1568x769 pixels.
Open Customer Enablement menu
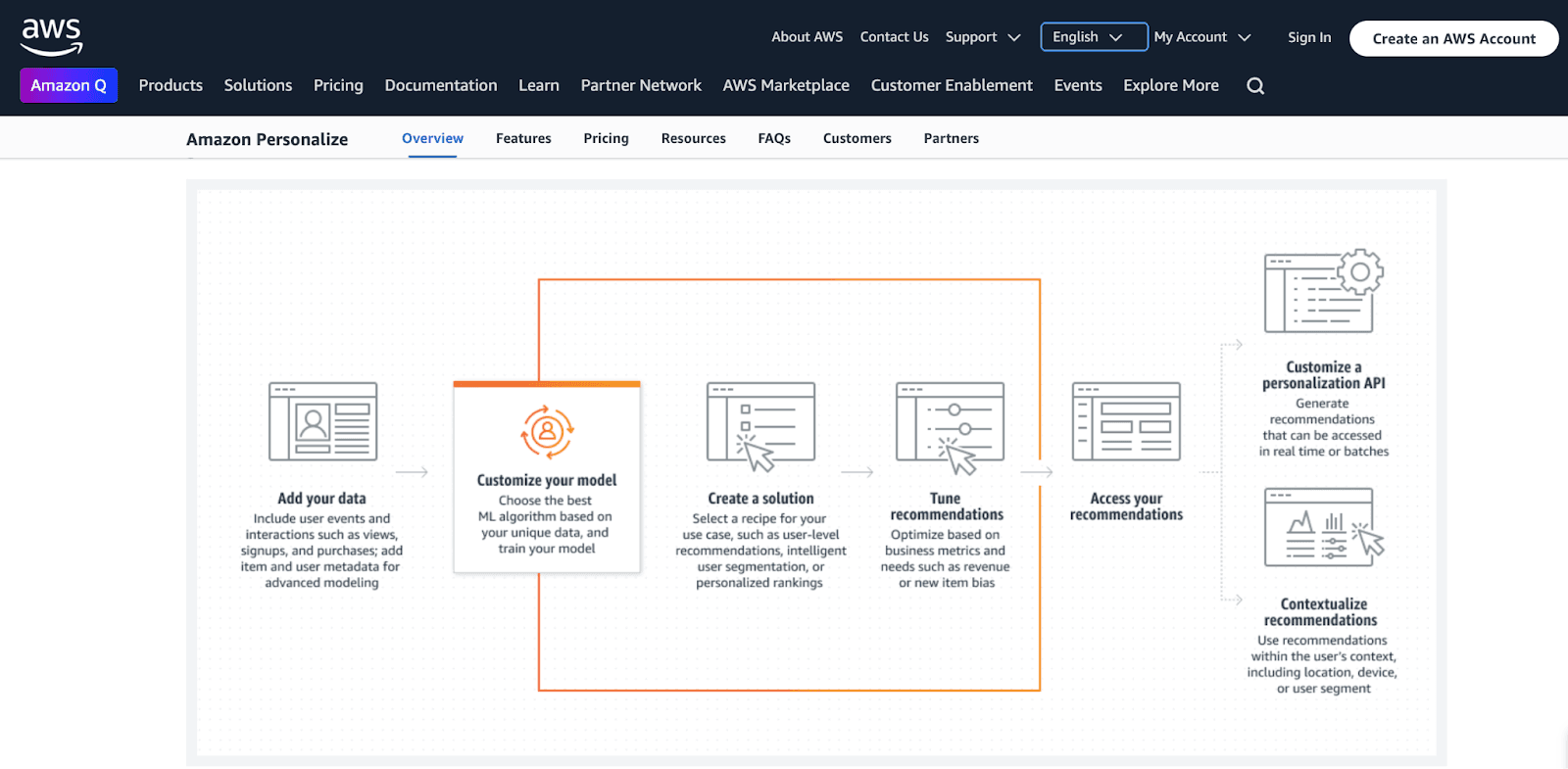tap(952, 85)
